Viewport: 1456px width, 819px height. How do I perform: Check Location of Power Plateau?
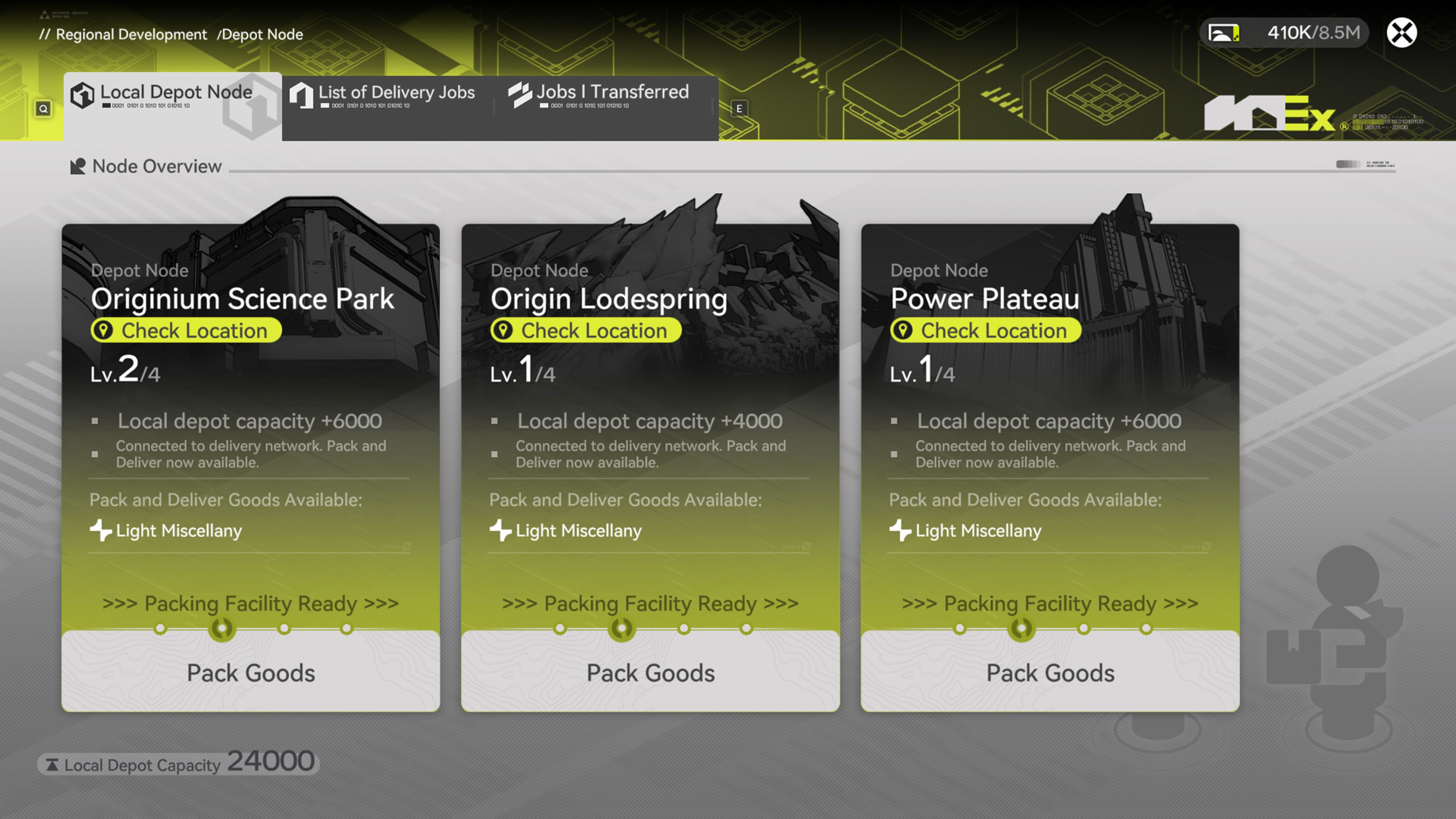[x=985, y=331]
